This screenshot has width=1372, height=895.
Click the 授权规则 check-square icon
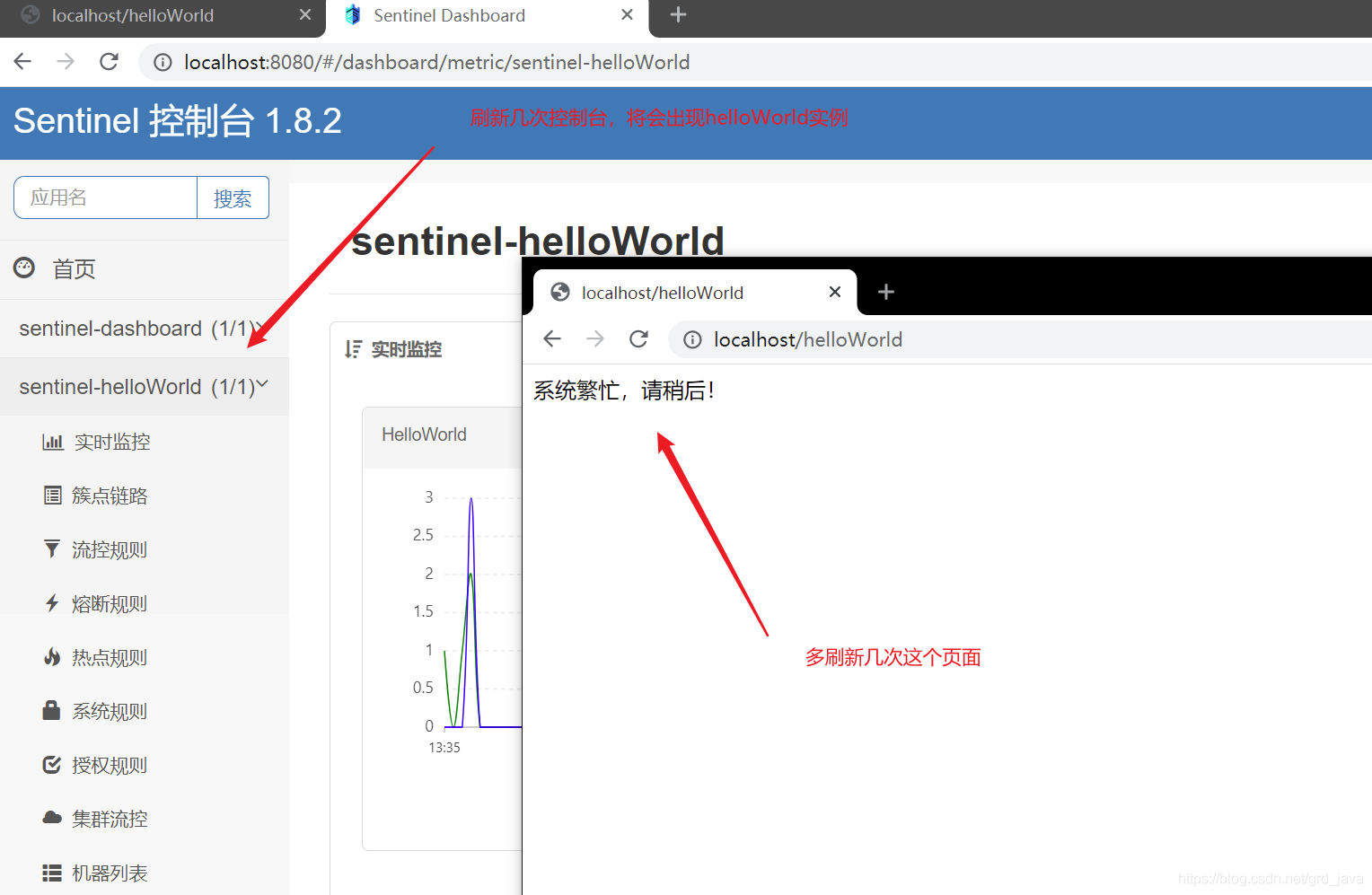click(52, 765)
